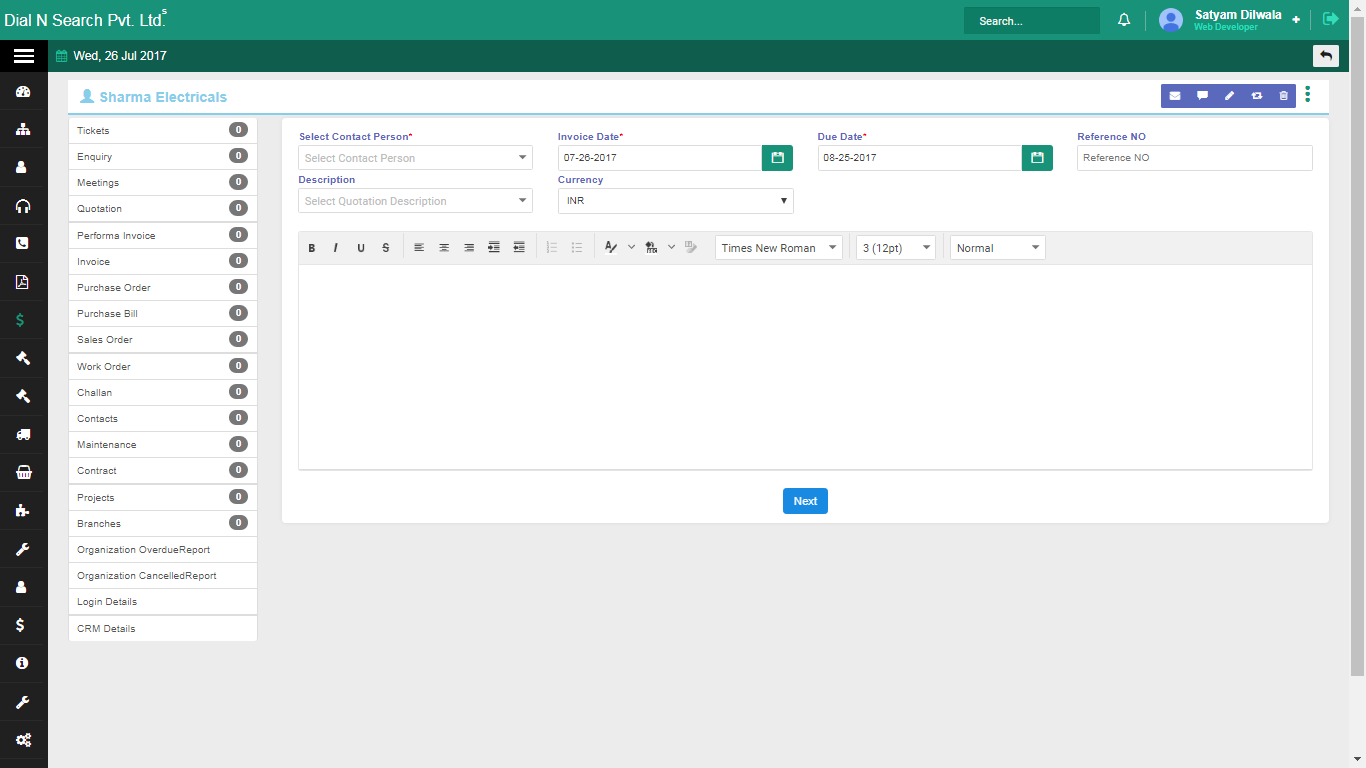The height and width of the screenshot is (768, 1366).
Task: Open the background color dropdown arrow
Action: 672,247
